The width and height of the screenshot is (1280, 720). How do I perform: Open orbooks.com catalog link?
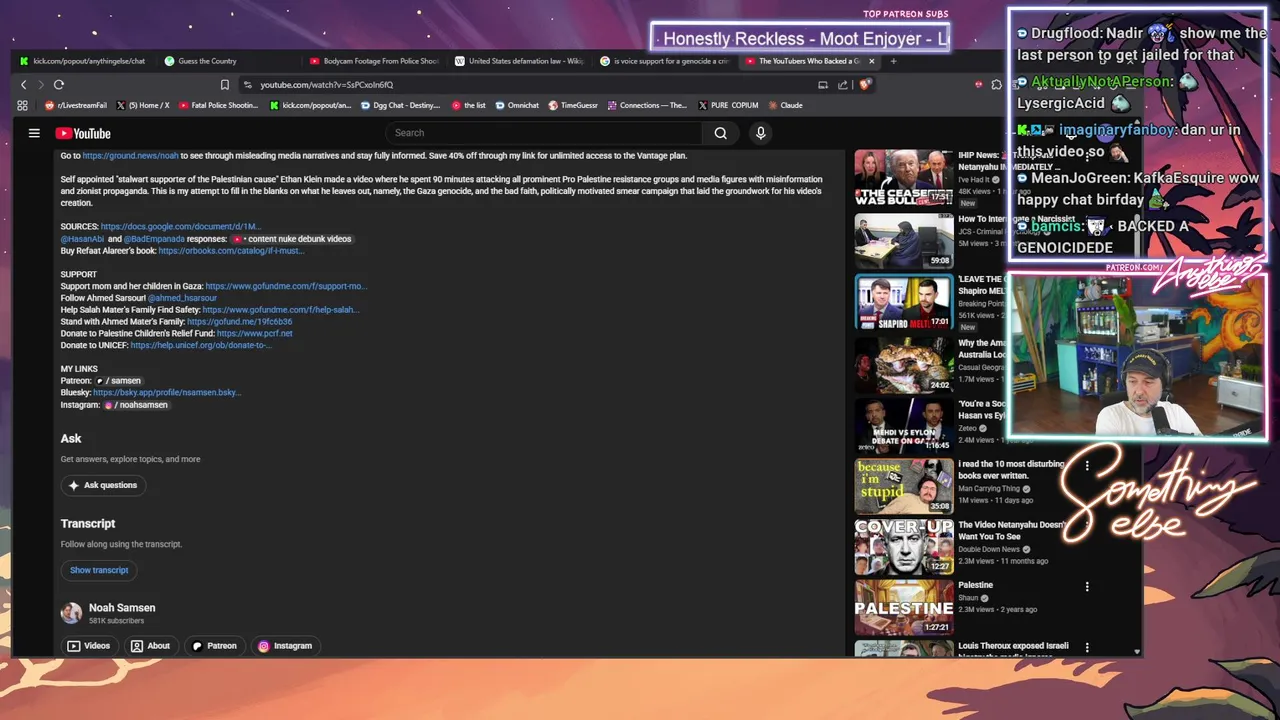[231, 251]
